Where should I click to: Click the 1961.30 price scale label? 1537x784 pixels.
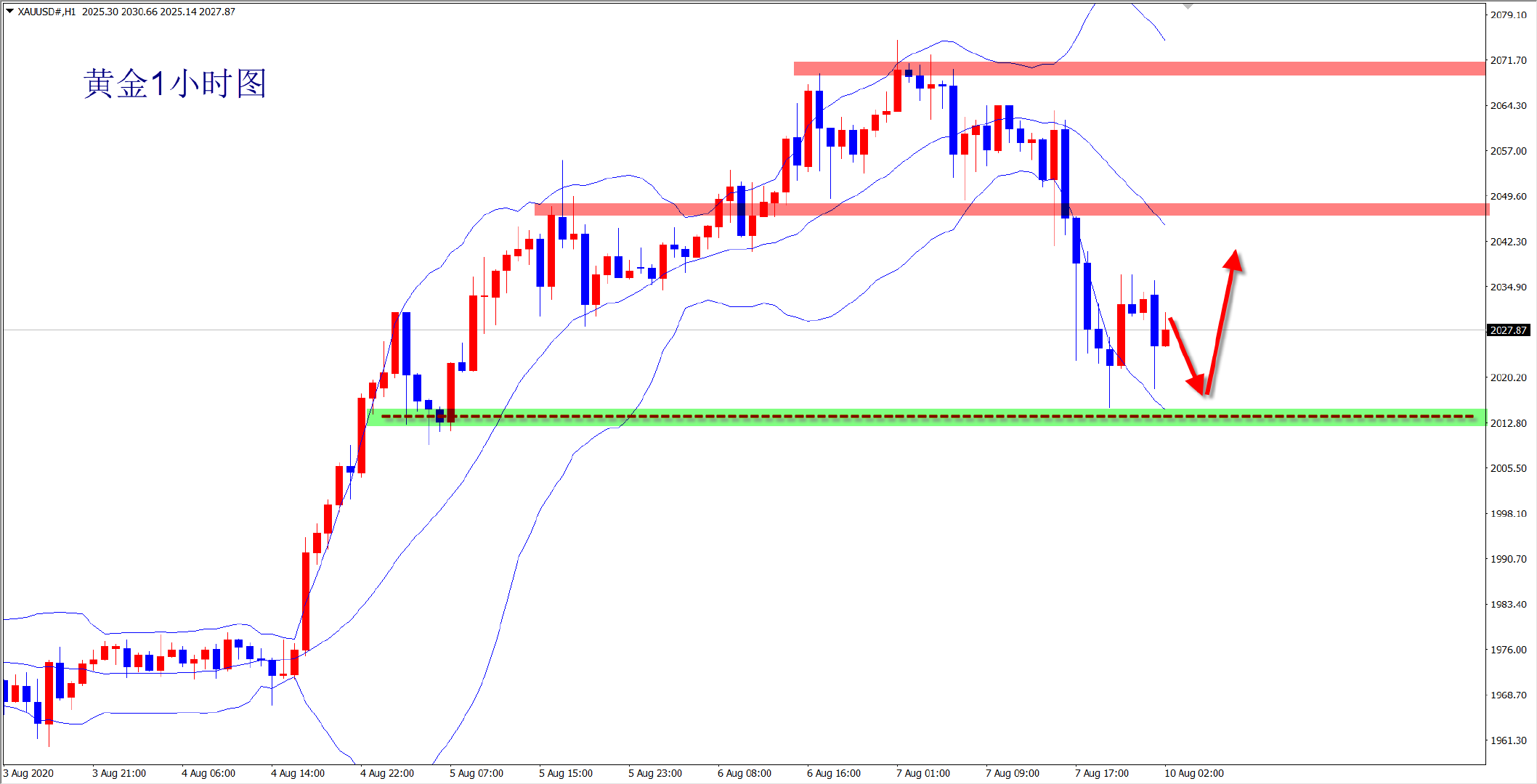(x=1508, y=740)
